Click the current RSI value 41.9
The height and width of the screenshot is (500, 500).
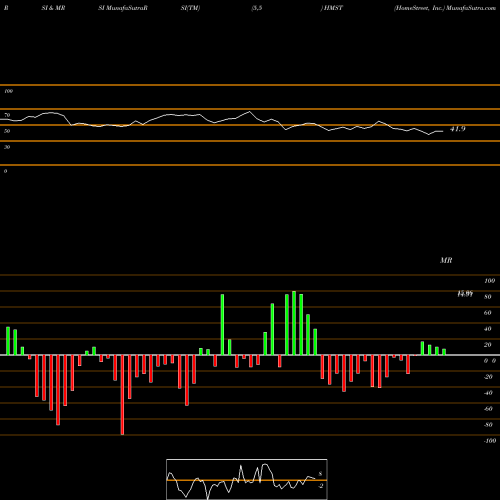(x=458, y=129)
